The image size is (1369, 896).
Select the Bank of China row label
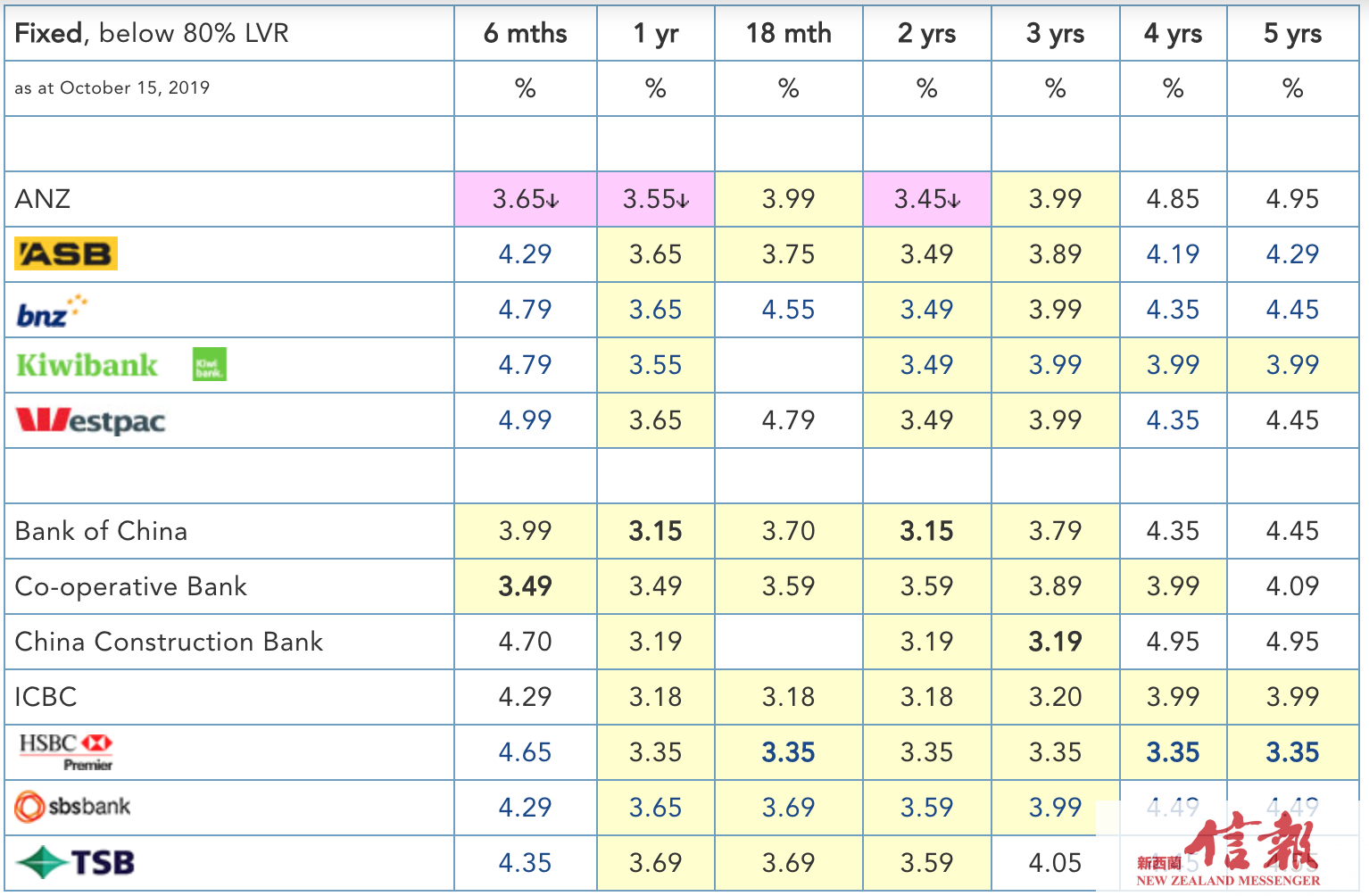[x=102, y=531]
